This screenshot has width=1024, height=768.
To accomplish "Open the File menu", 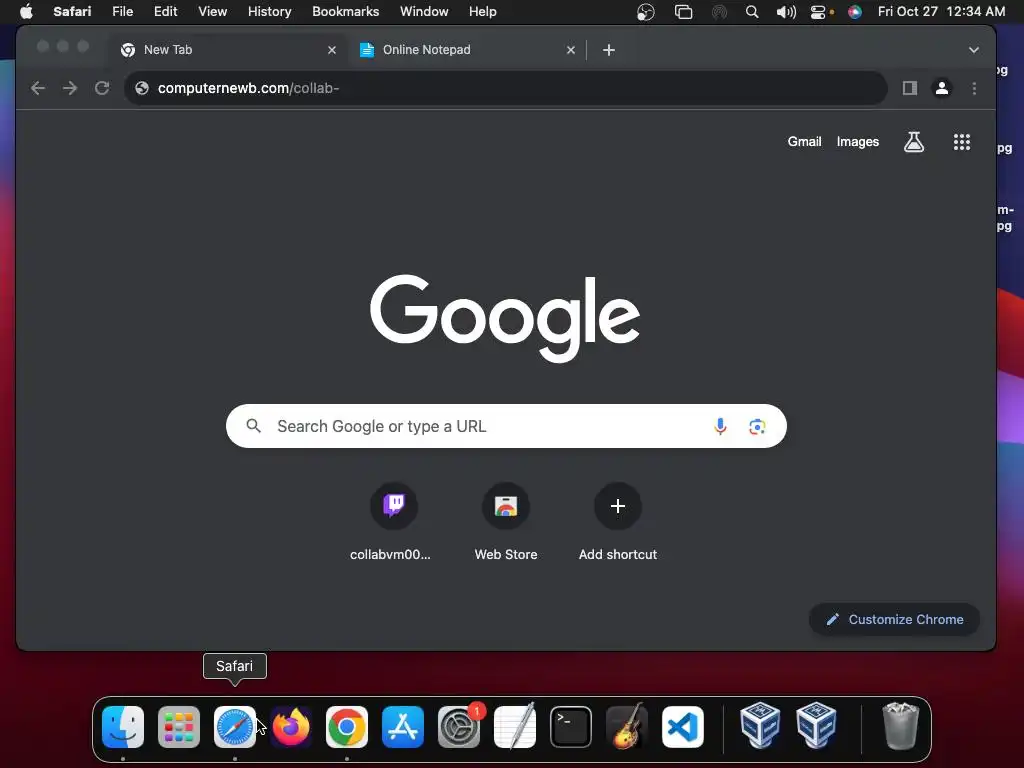I will (122, 12).
